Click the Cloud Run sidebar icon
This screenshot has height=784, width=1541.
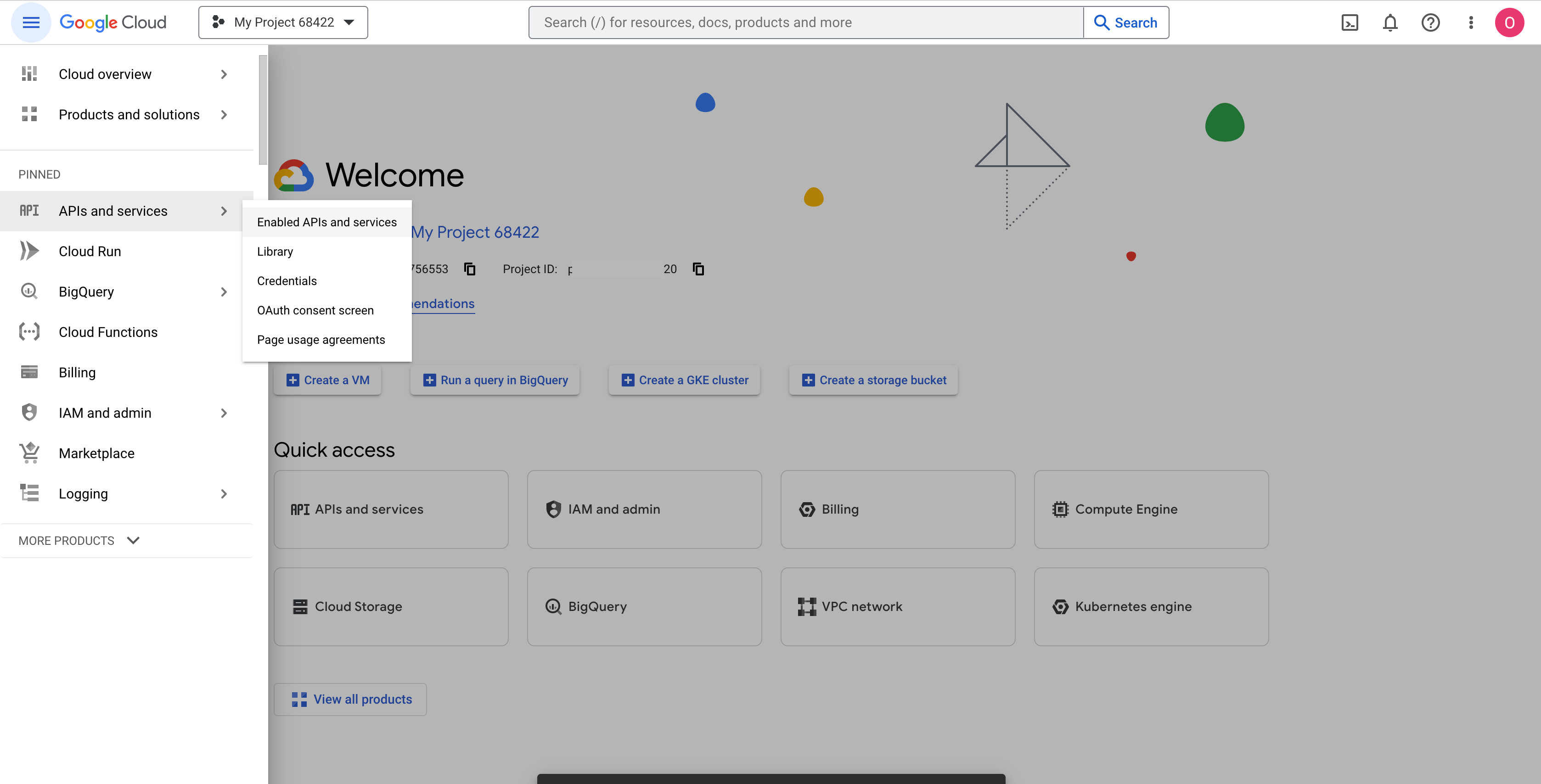point(29,251)
